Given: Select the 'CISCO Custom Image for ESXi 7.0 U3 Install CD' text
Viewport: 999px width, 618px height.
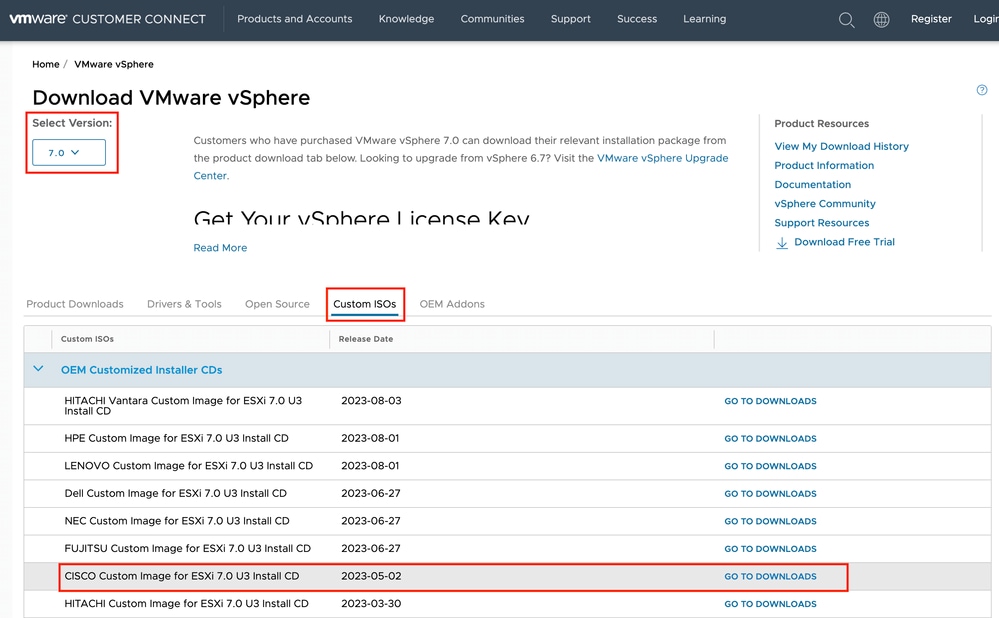Looking at the screenshot, I should [182, 576].
